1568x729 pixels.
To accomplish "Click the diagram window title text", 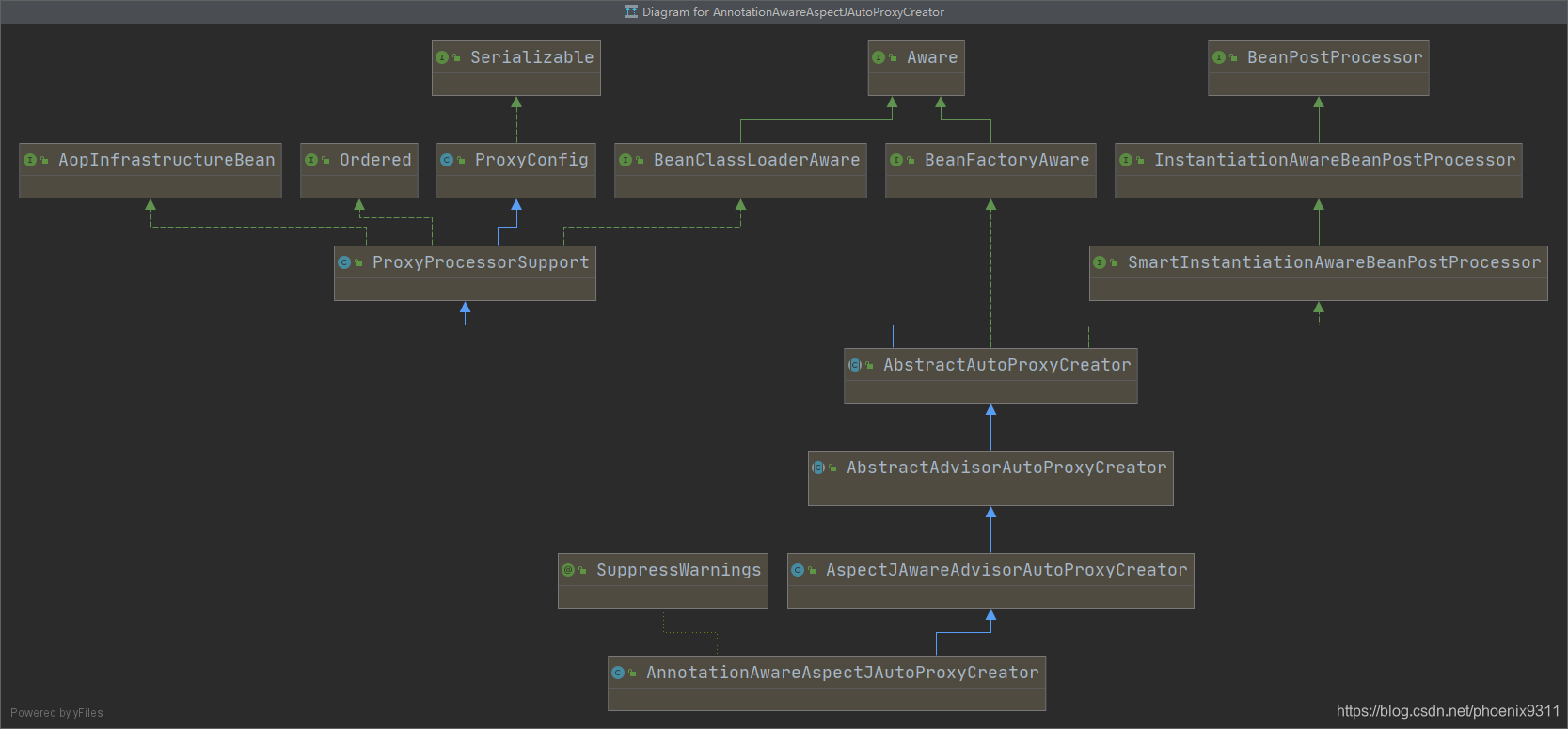I will coord(793,12).
